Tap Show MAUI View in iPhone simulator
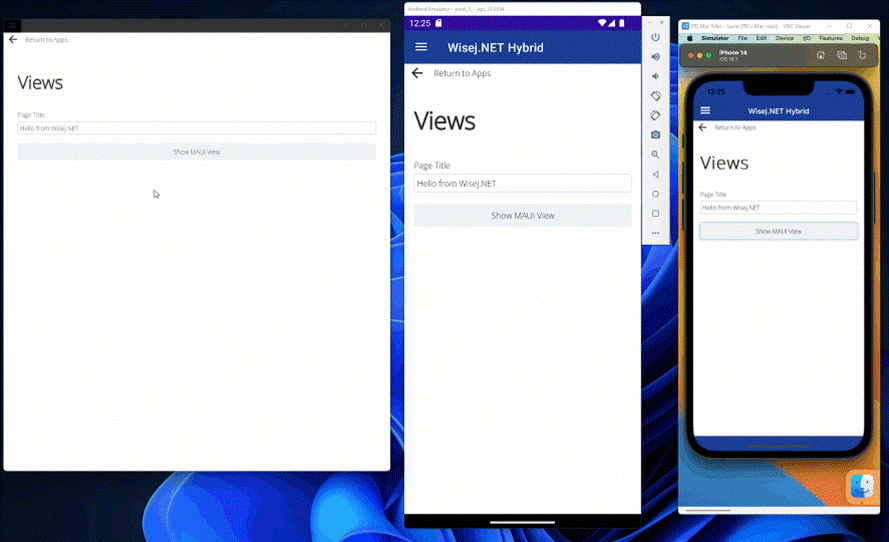The image size is (889, 542). click(x=778, y=231)
